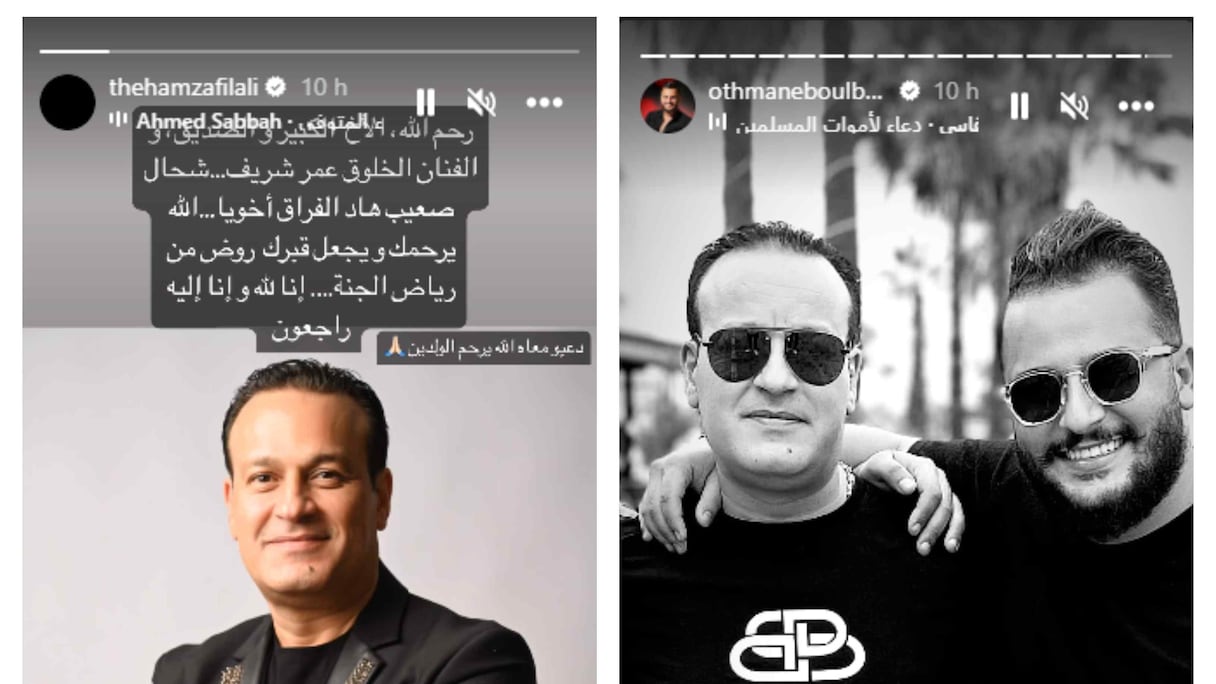Pause the thehamzafilali story
This screenshot has height=684, width=1216.
coord(425,101)
